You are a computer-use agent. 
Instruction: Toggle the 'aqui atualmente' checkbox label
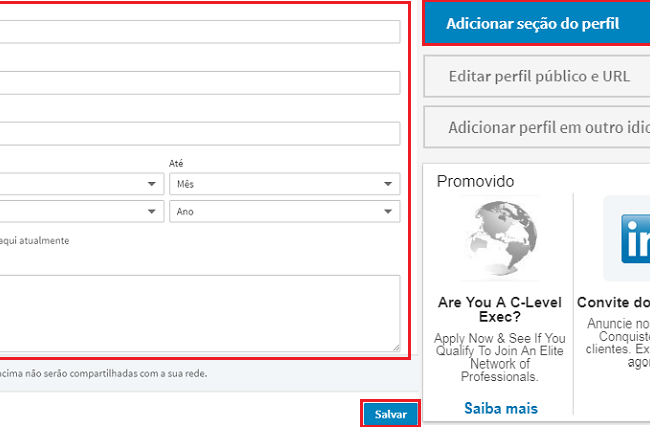click(35, 241)
